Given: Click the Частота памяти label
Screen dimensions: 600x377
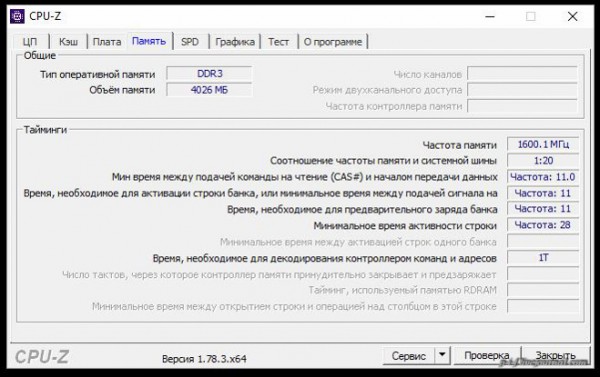Looking at the screenshot, I should point(460,145).
